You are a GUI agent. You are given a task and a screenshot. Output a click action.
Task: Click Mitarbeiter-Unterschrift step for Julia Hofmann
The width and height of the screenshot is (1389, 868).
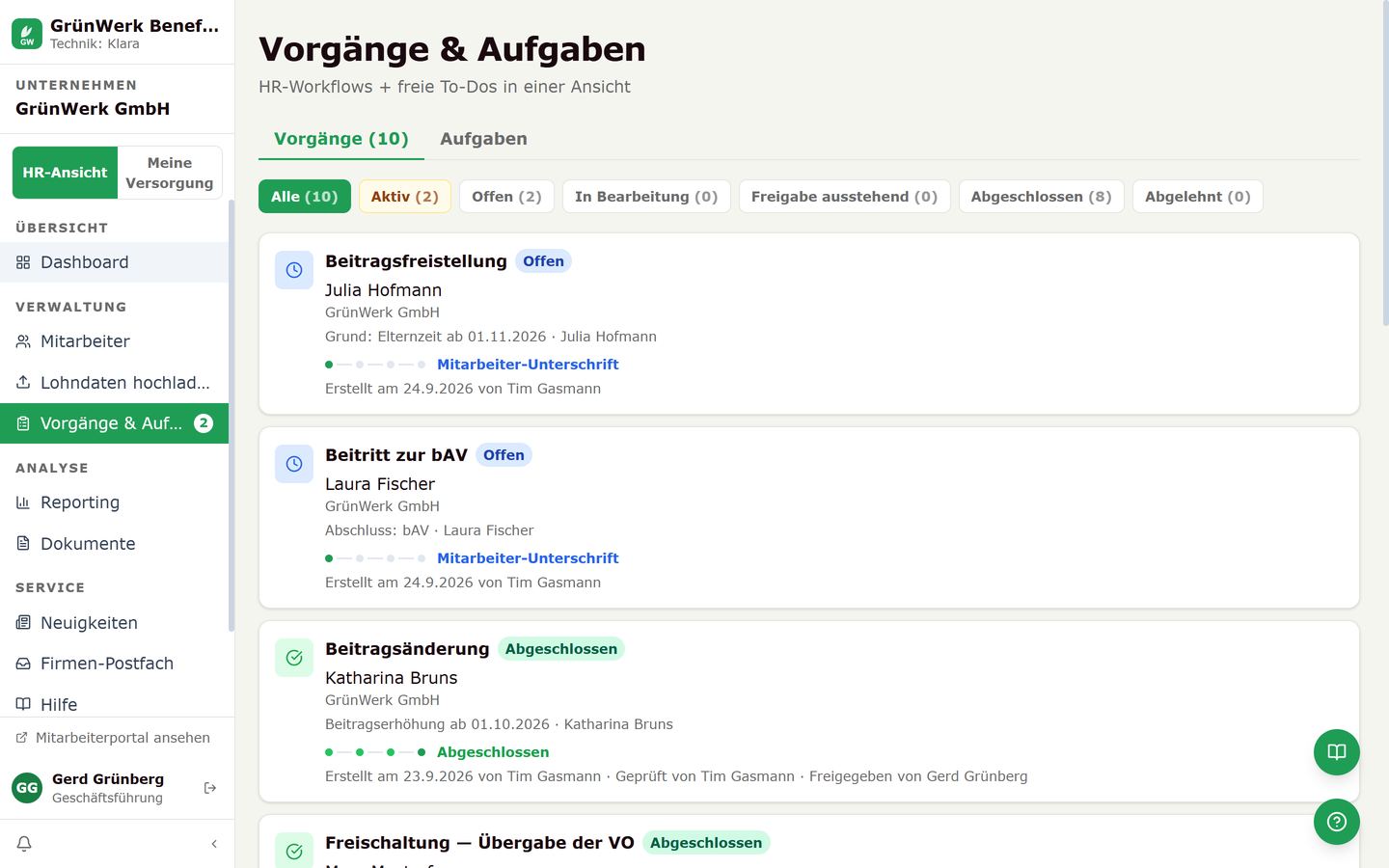click(x=528, y=365)
